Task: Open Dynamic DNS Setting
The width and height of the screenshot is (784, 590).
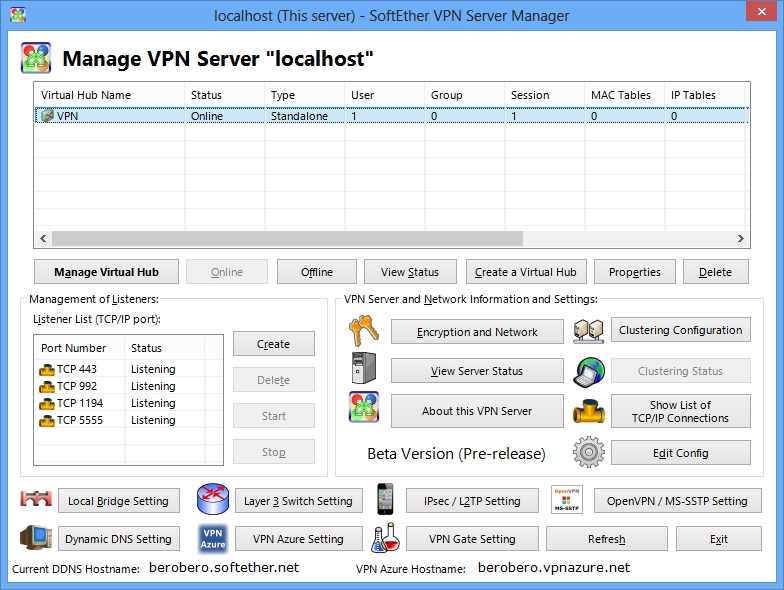Action: click(x=119, y=539)
